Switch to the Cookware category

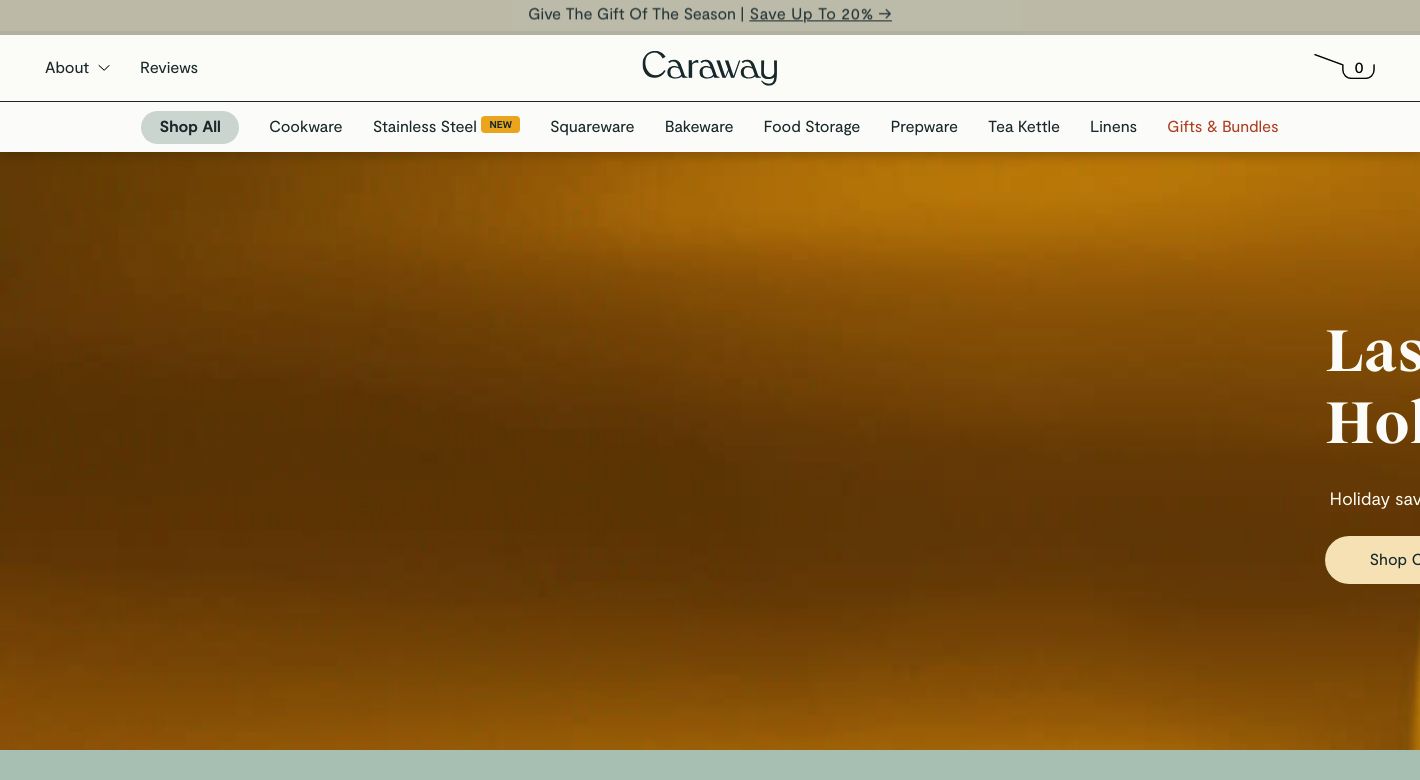pos(305,126)
